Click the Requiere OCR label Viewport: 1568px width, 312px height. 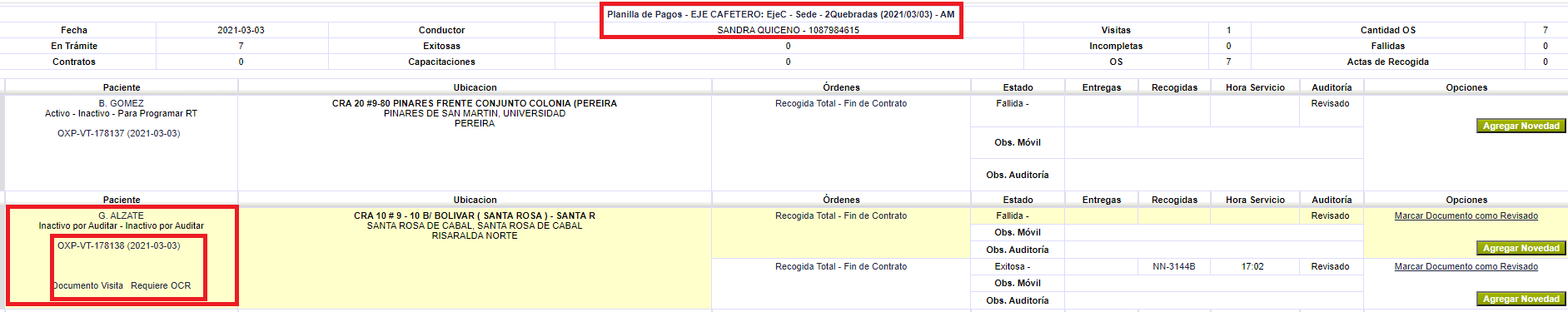tap(161, 285)
